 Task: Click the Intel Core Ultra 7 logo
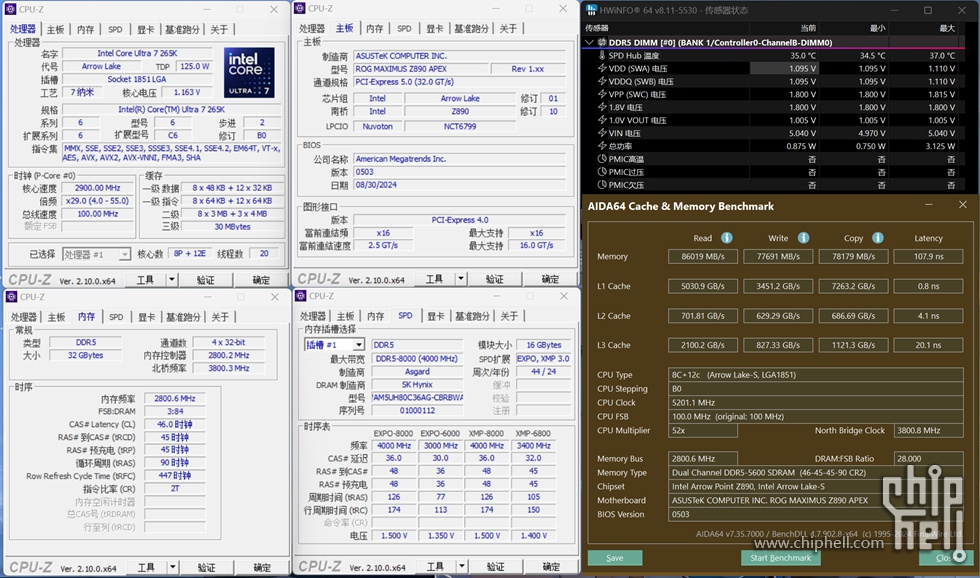pyautogui.click(x=249, y=72)
